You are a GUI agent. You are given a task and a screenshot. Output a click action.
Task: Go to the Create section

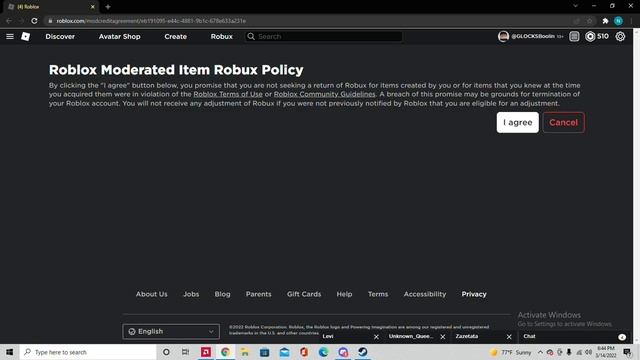(x=176, y=36)
